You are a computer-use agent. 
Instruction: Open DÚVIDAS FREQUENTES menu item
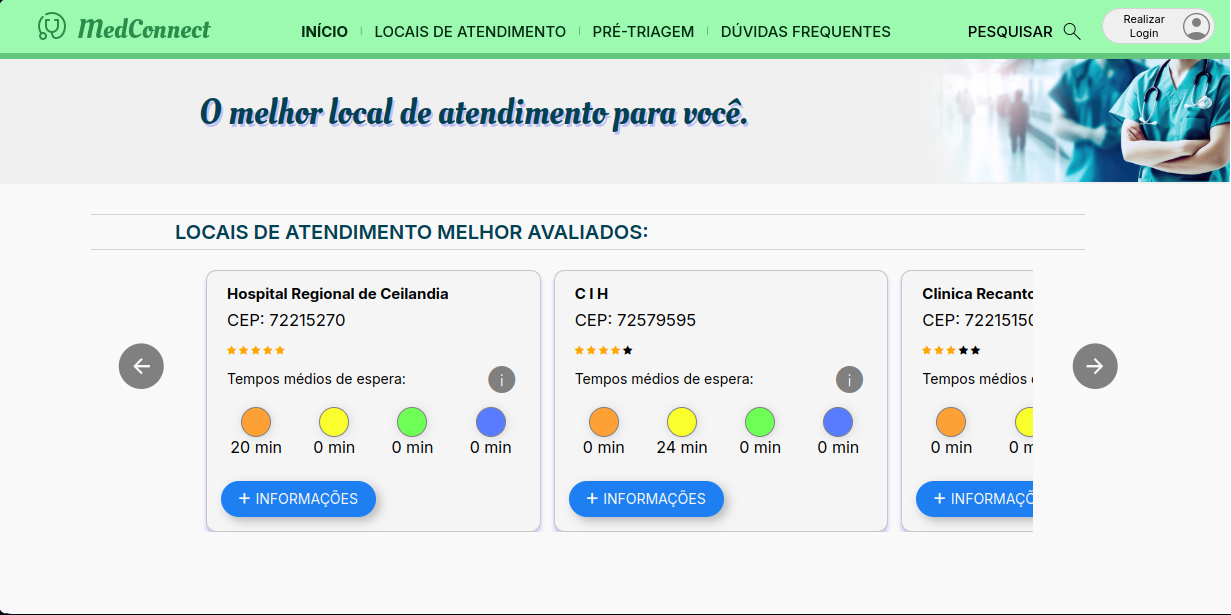pos(806,32)
